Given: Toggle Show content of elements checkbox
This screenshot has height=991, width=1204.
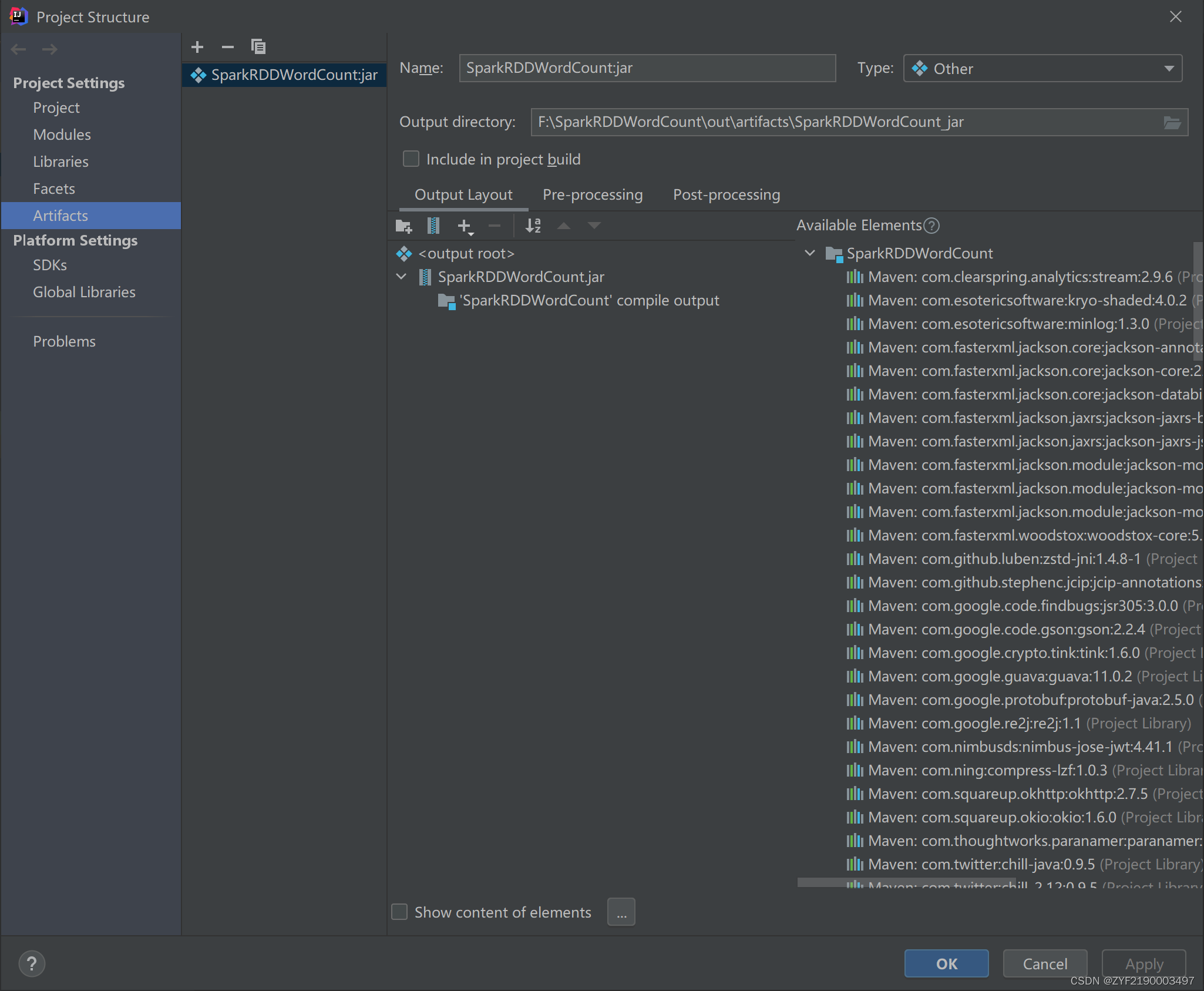Looking at the screenshot, I should coord(400,912).
